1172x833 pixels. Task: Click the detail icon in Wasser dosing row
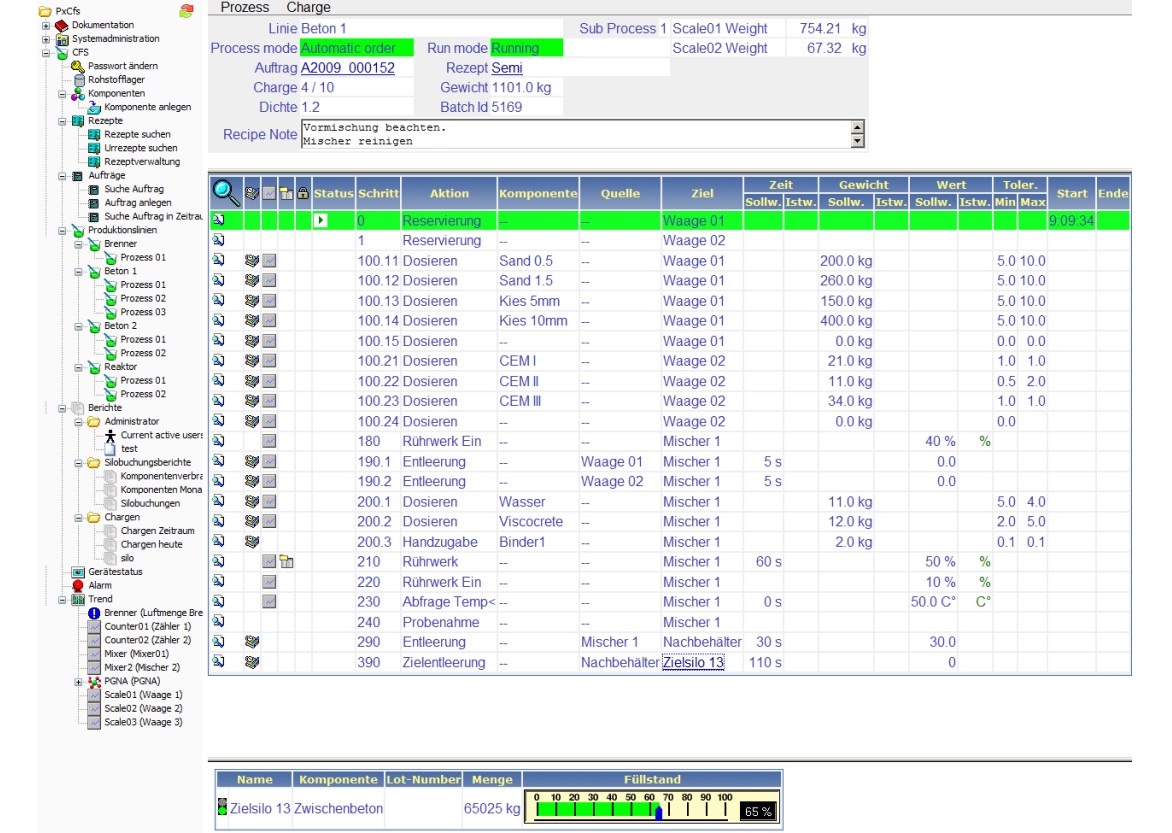coord(219,502)
